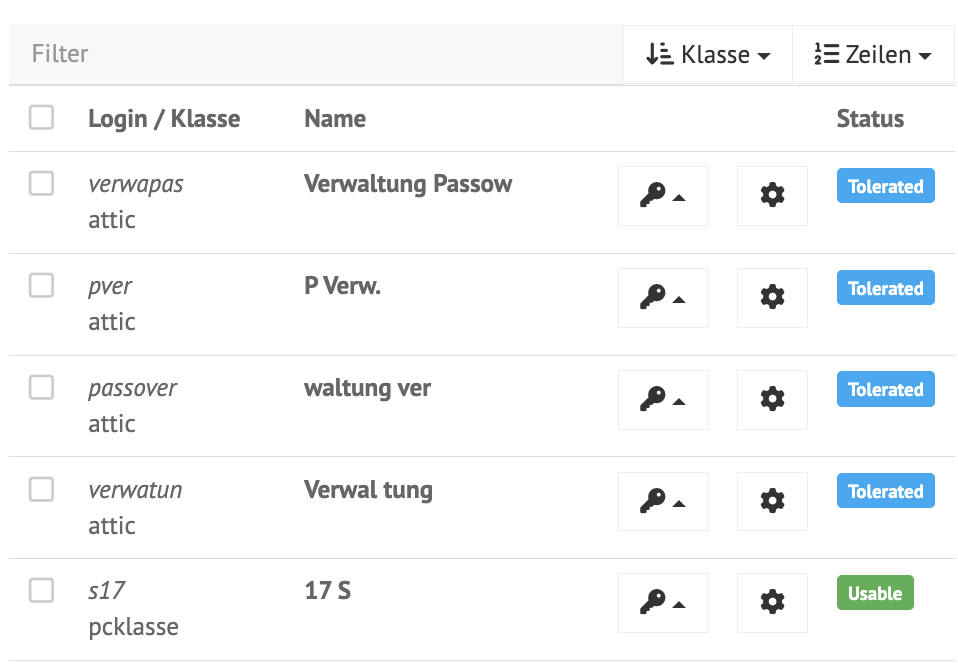Click the key icon for verwapas
Viewport: 958px width, 672px height.
[663, 196]
